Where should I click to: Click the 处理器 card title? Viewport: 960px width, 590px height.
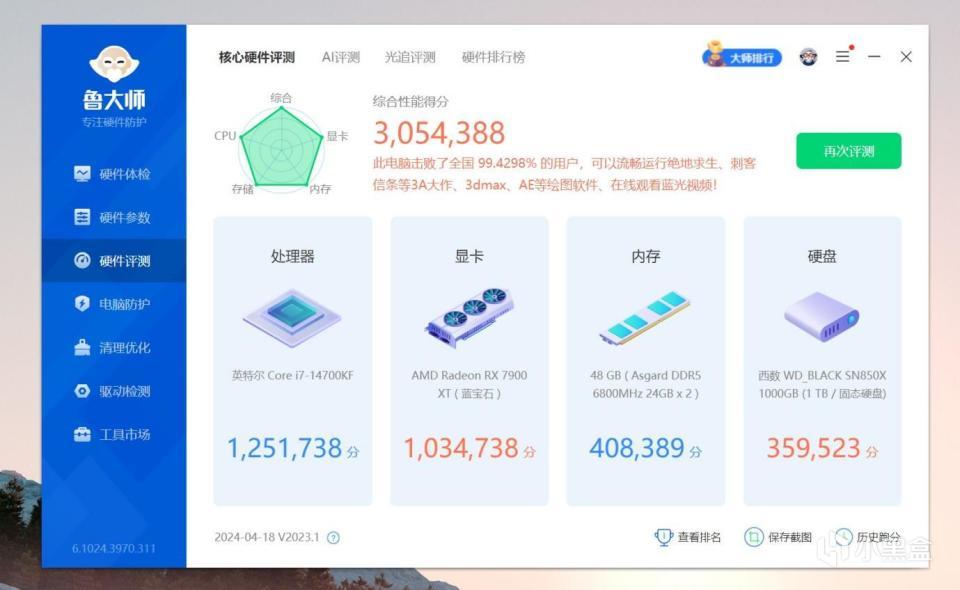click(x=293, y=256)
